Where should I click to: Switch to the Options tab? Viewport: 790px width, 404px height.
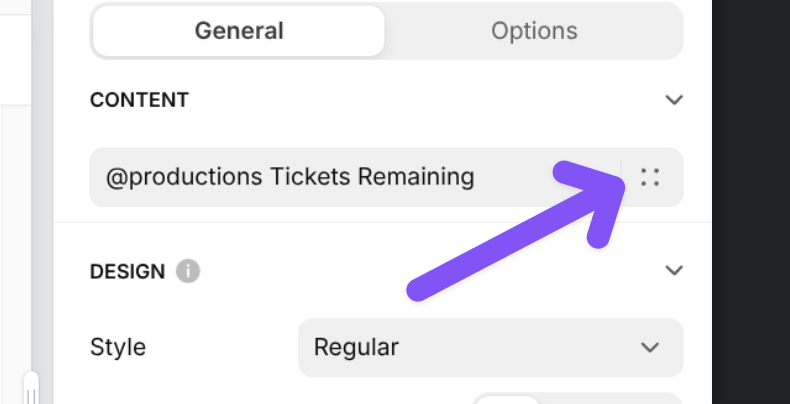[x=534, y=31]
